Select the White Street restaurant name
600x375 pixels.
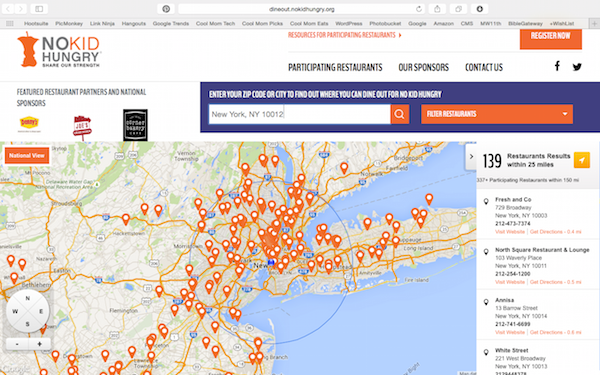click(x=512, y=350)
